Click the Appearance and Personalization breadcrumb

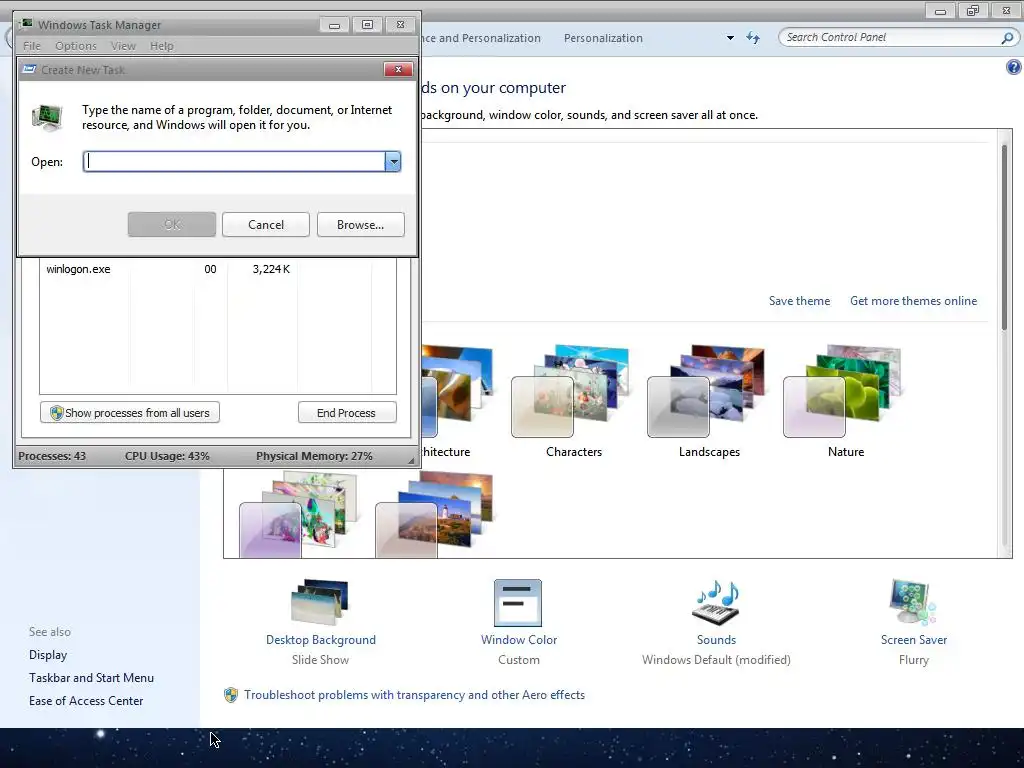tap(481, 38)
